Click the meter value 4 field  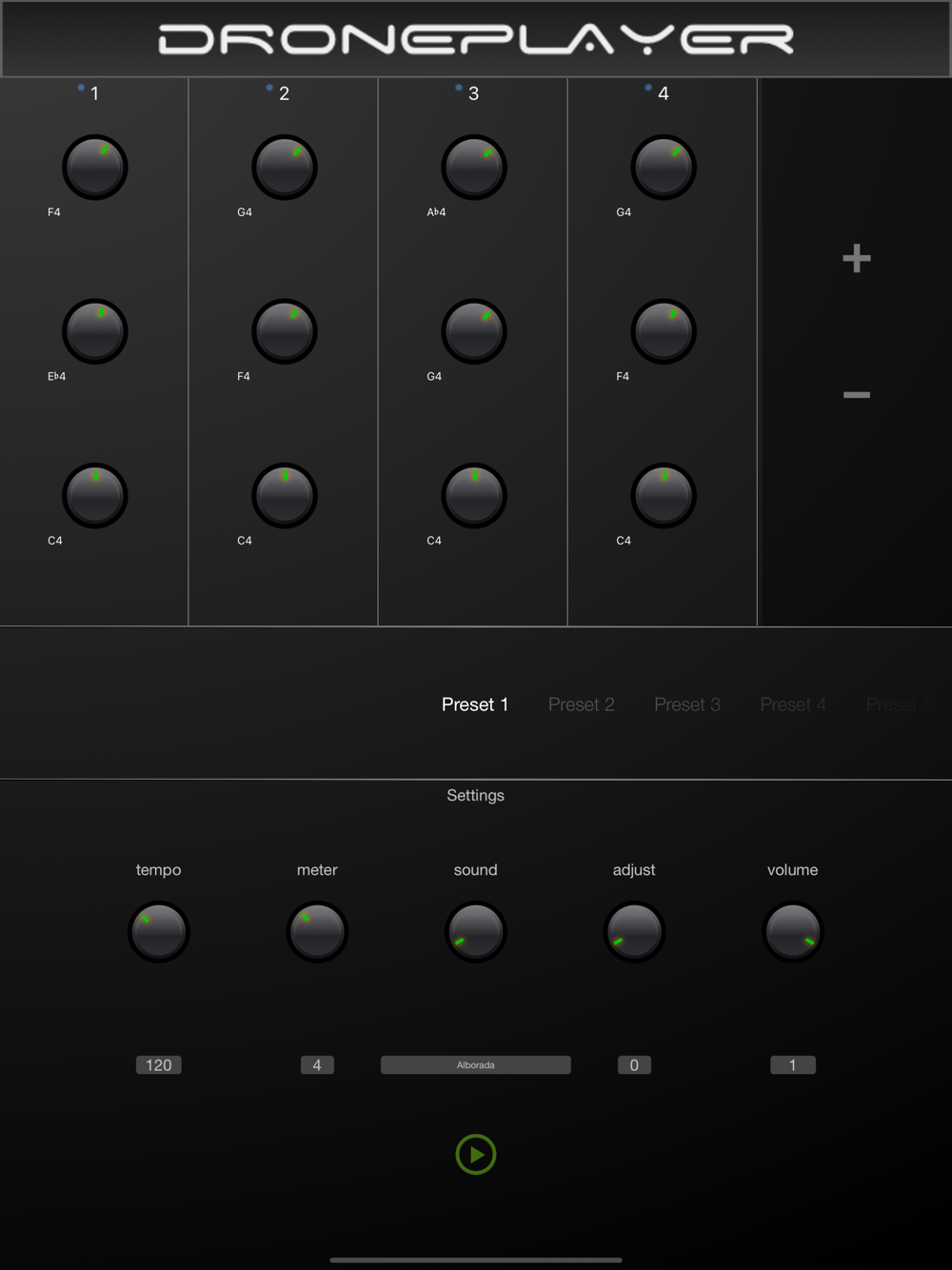tap(317, 1064)
